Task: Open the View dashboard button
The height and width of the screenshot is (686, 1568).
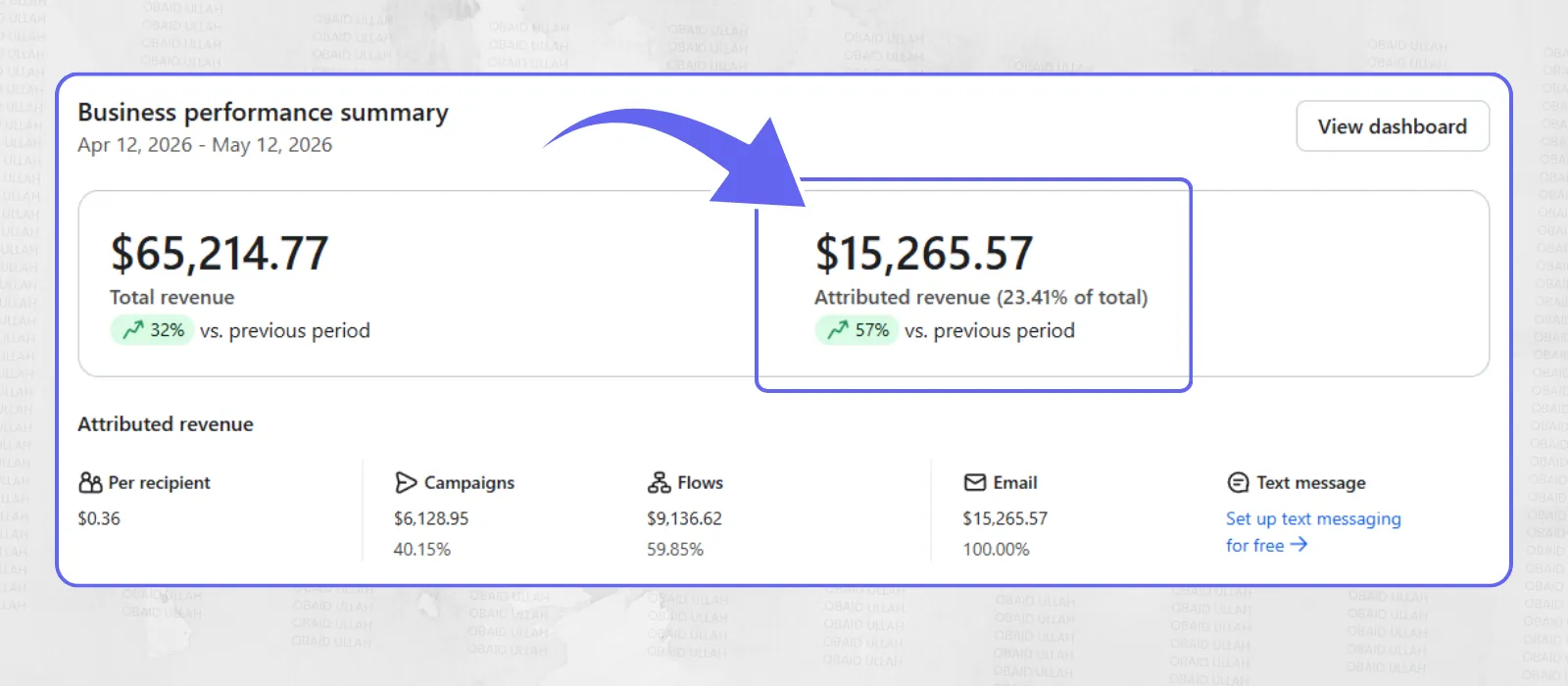Action: (1393, 126)
